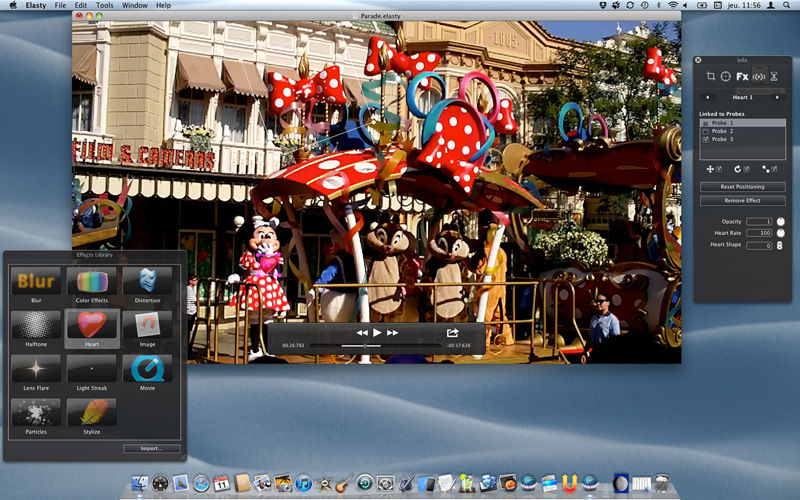Viewport: 800px width, 500px height.
Task: Open the Window menu
Action: 135,5
